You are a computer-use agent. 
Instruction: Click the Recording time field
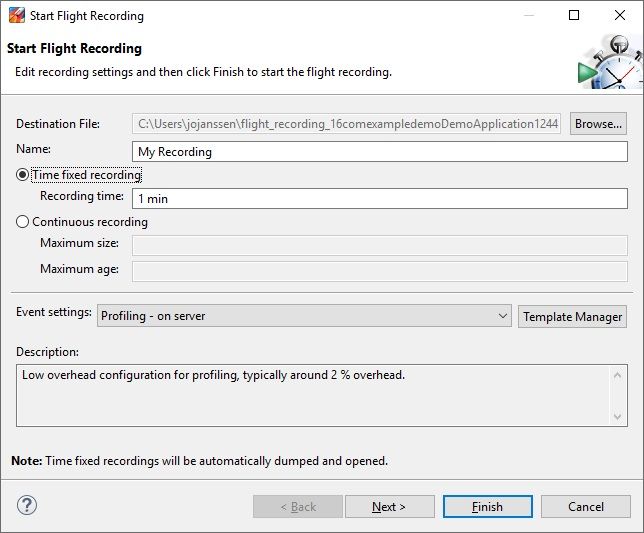click(380, 198)
